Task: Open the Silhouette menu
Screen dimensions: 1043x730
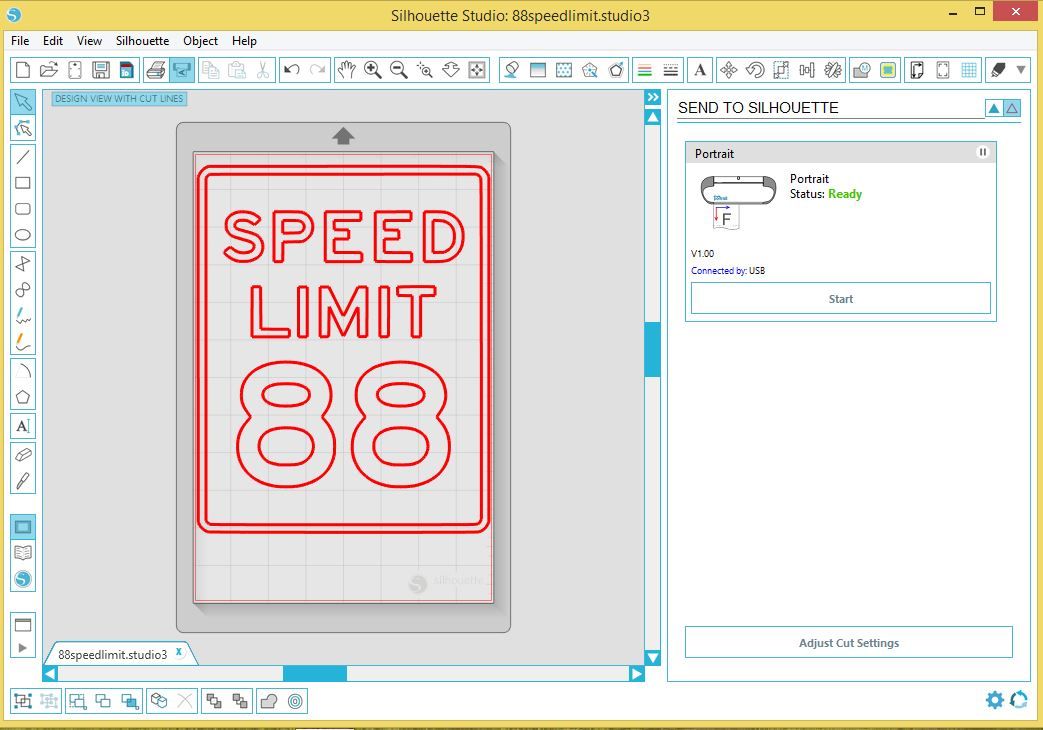Action: point(141,41)
